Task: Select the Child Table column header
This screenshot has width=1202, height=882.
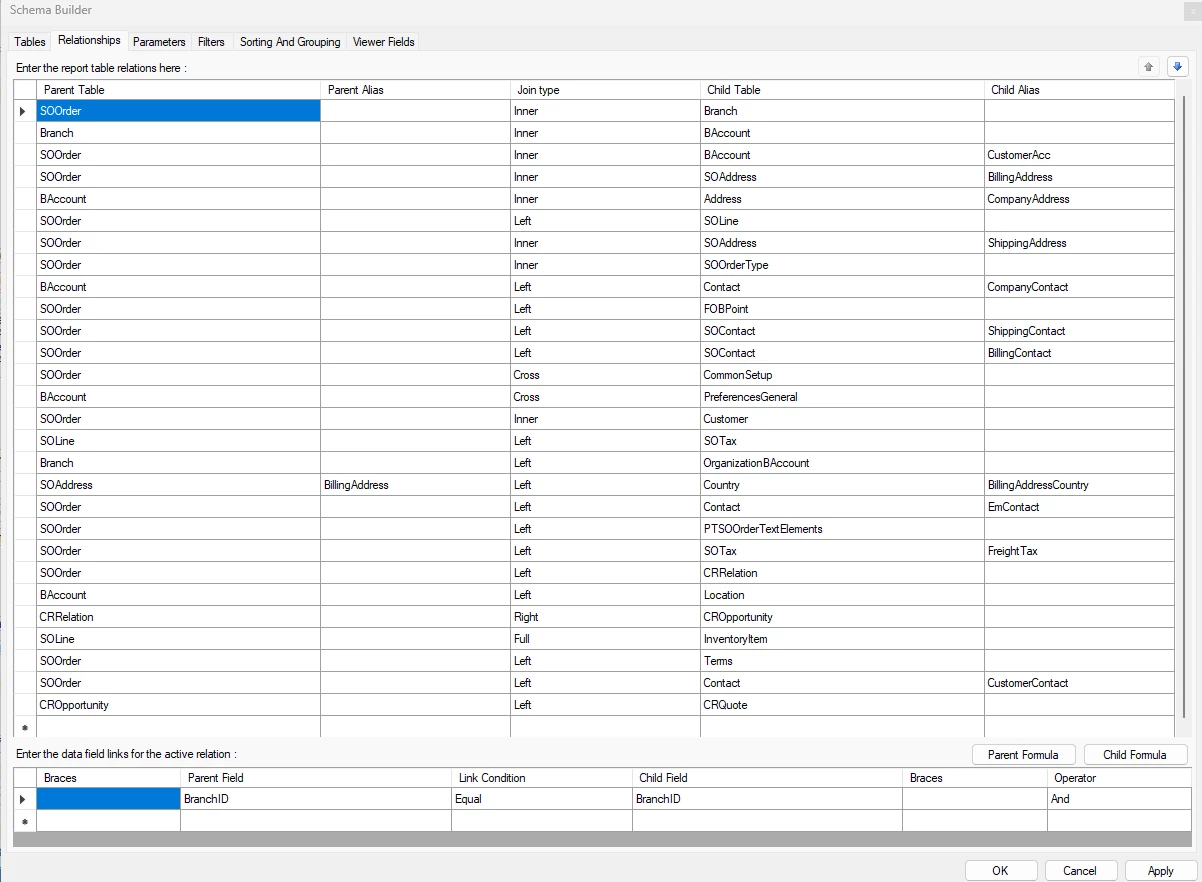Action: pos(842,90)
